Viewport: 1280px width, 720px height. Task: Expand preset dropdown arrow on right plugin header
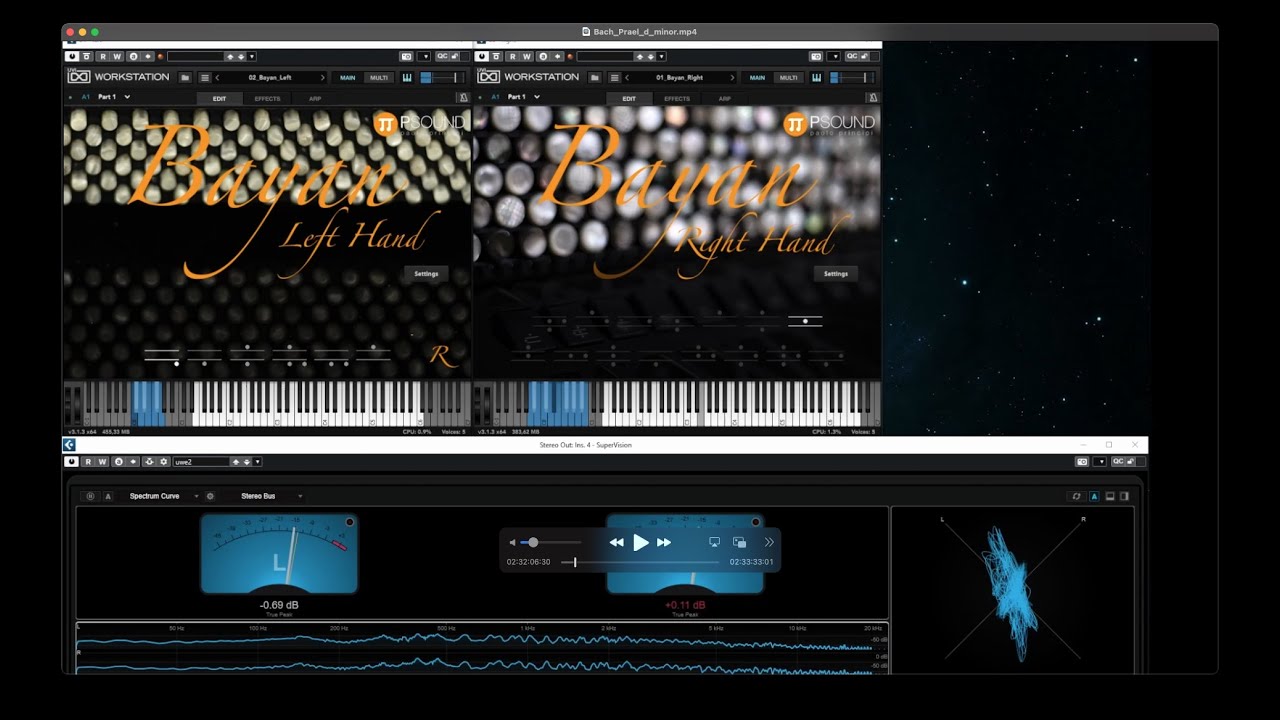(662, 57)
